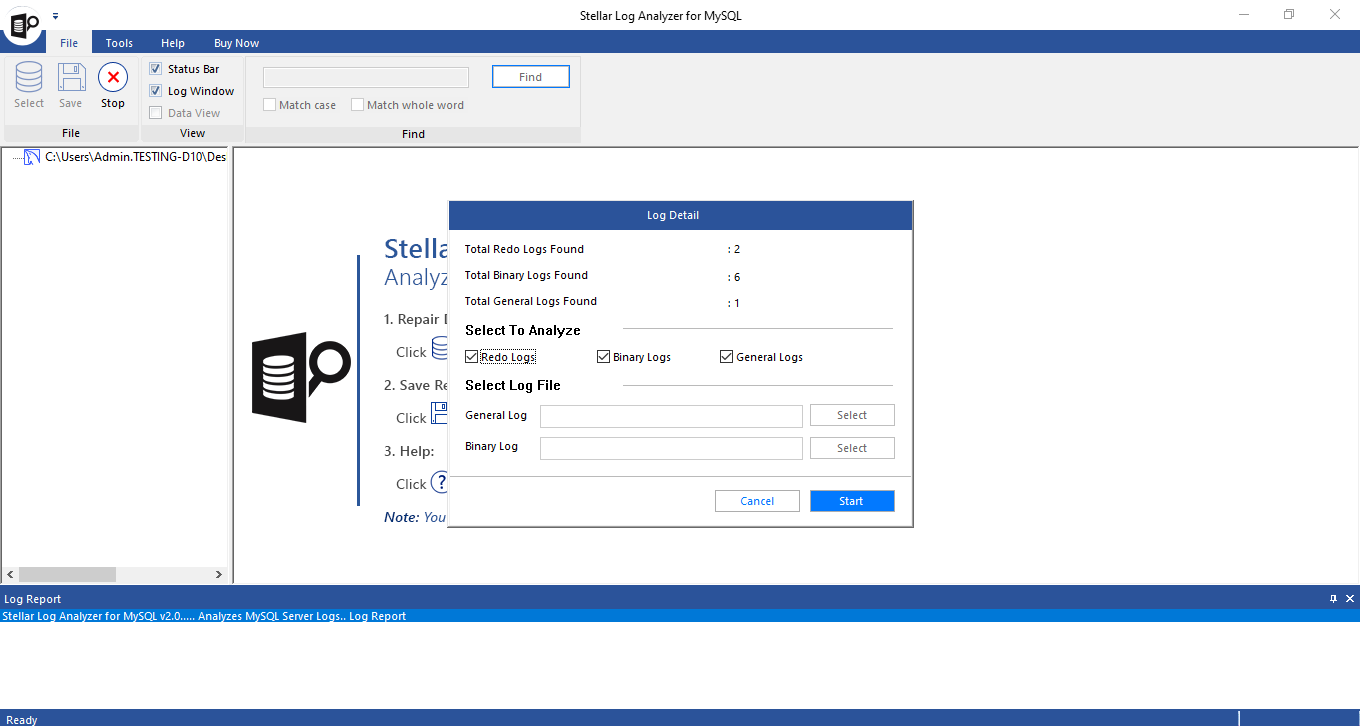Click the Find search text field

tap(366, 77)
